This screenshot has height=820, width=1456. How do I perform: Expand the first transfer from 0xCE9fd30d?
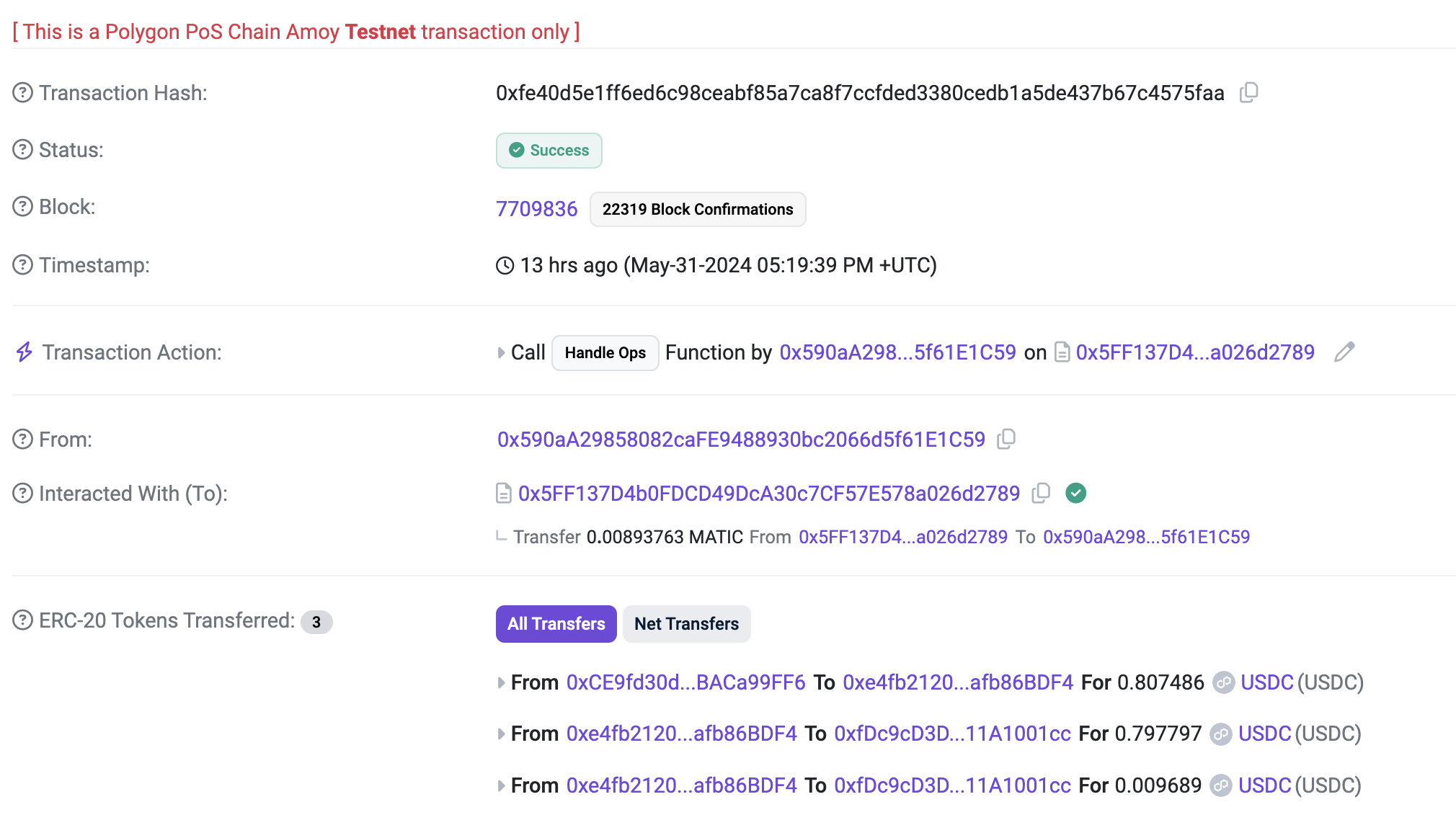tap(501, 682)
